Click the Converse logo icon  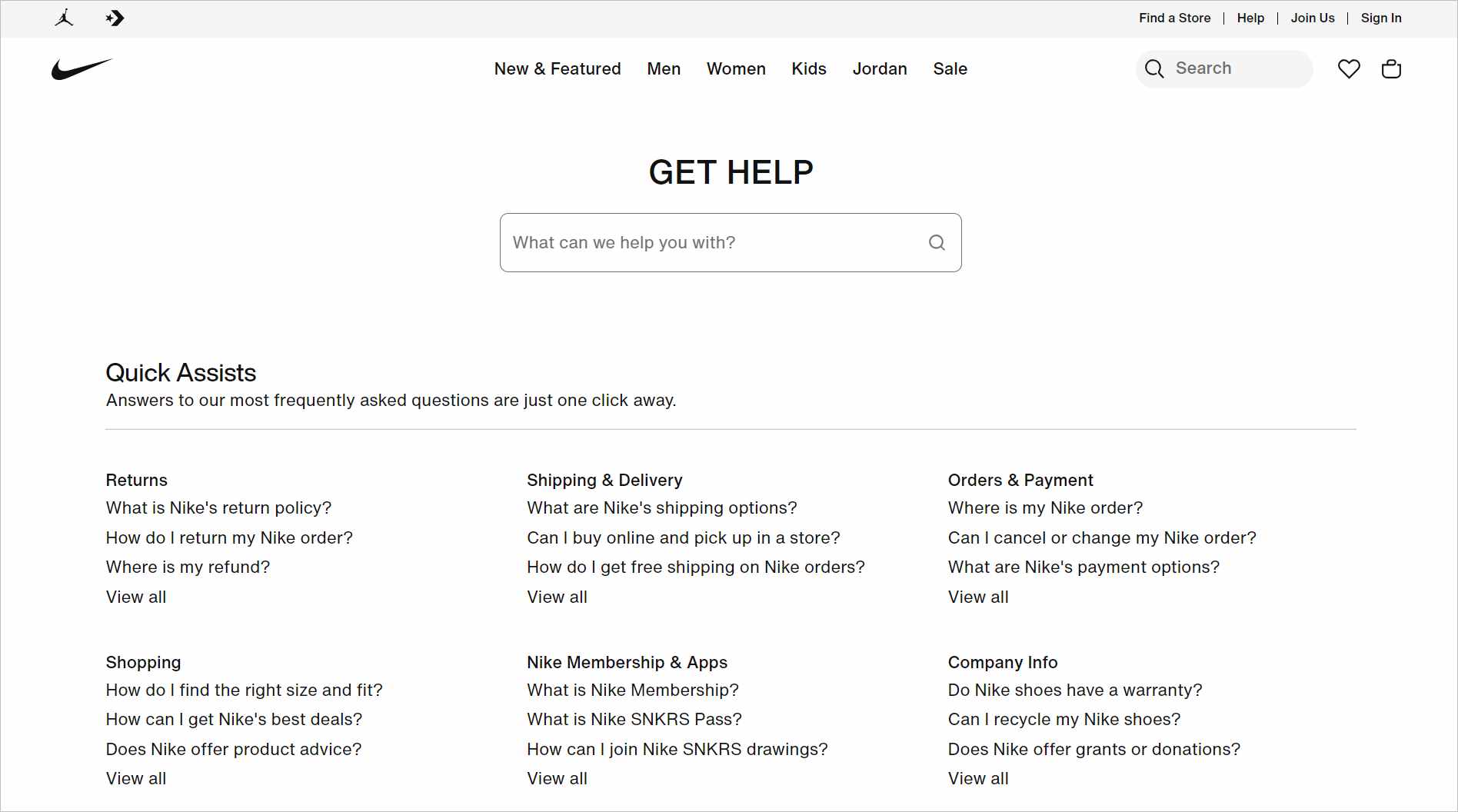tap(115, 18)
